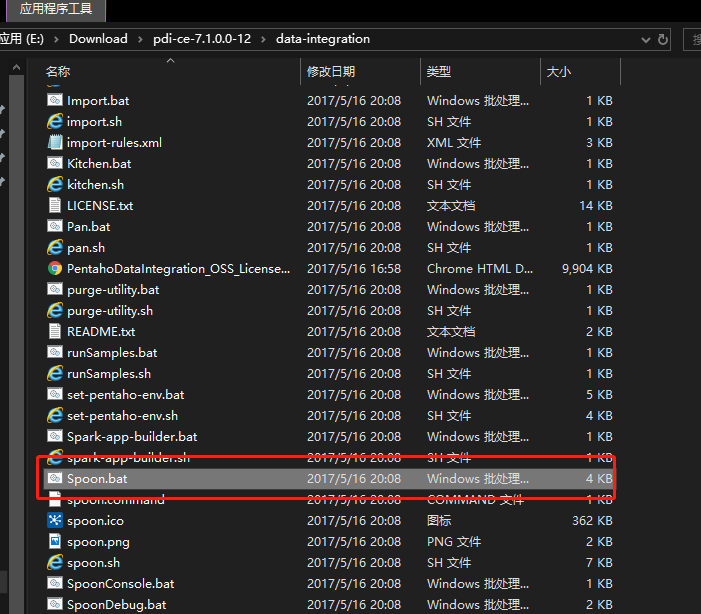Select the SpoonDebug.bat file name
Viewport: 701px width, 614px height.
pyautogui.click(x=117, y=605)
